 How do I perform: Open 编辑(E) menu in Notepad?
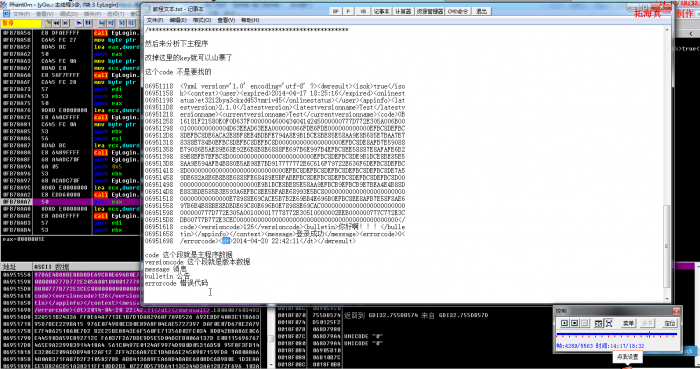coord(178,21)
